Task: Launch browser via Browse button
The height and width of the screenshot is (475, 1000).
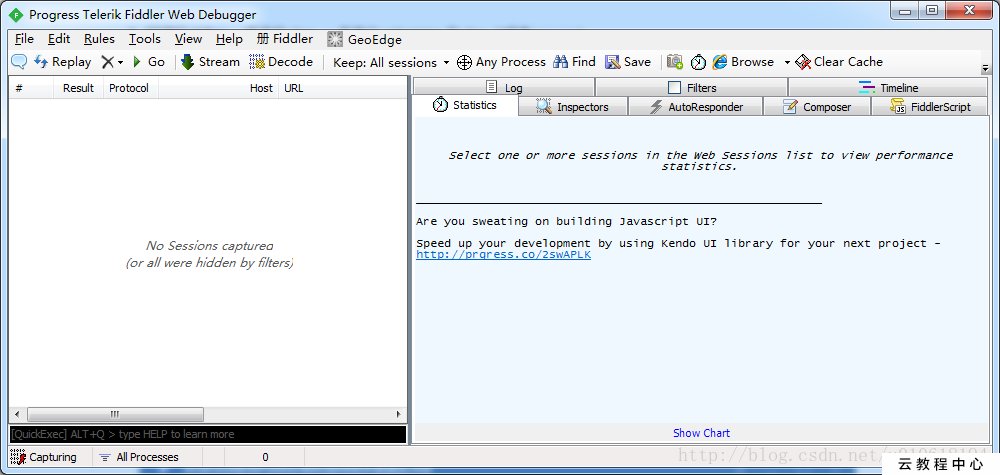Action: pyautogui.click(x=743, y=62)
